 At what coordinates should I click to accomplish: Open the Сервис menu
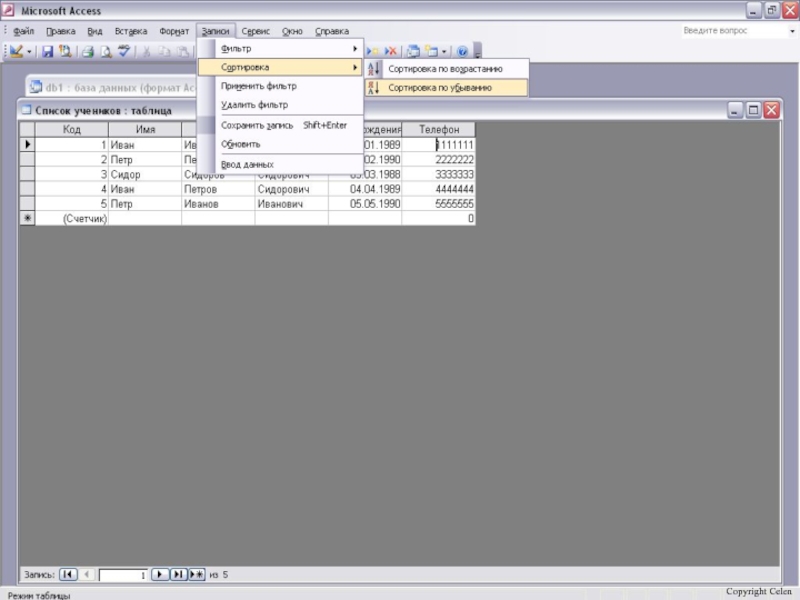coord(255,31)
